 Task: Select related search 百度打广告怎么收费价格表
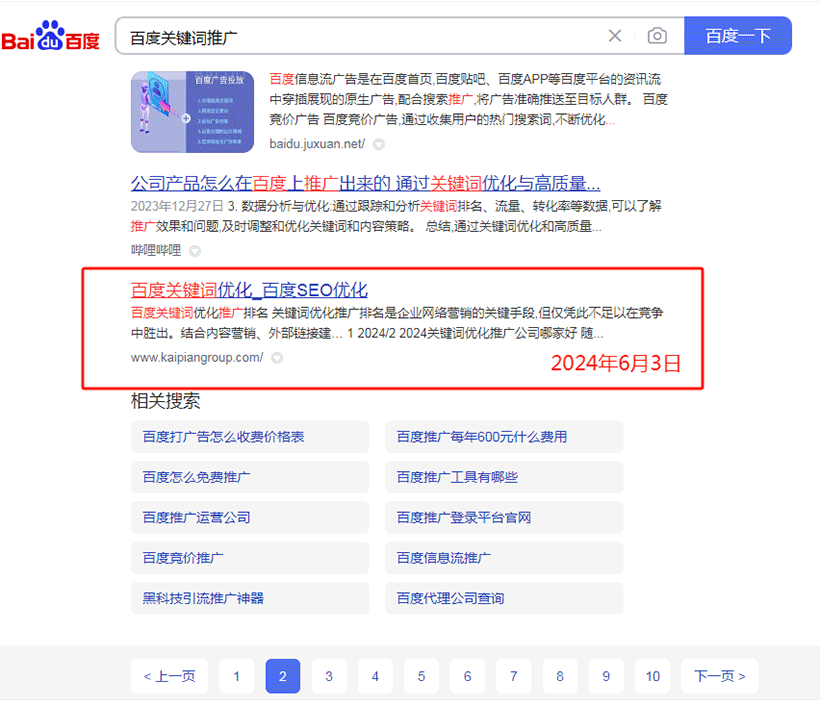(223, 437)
